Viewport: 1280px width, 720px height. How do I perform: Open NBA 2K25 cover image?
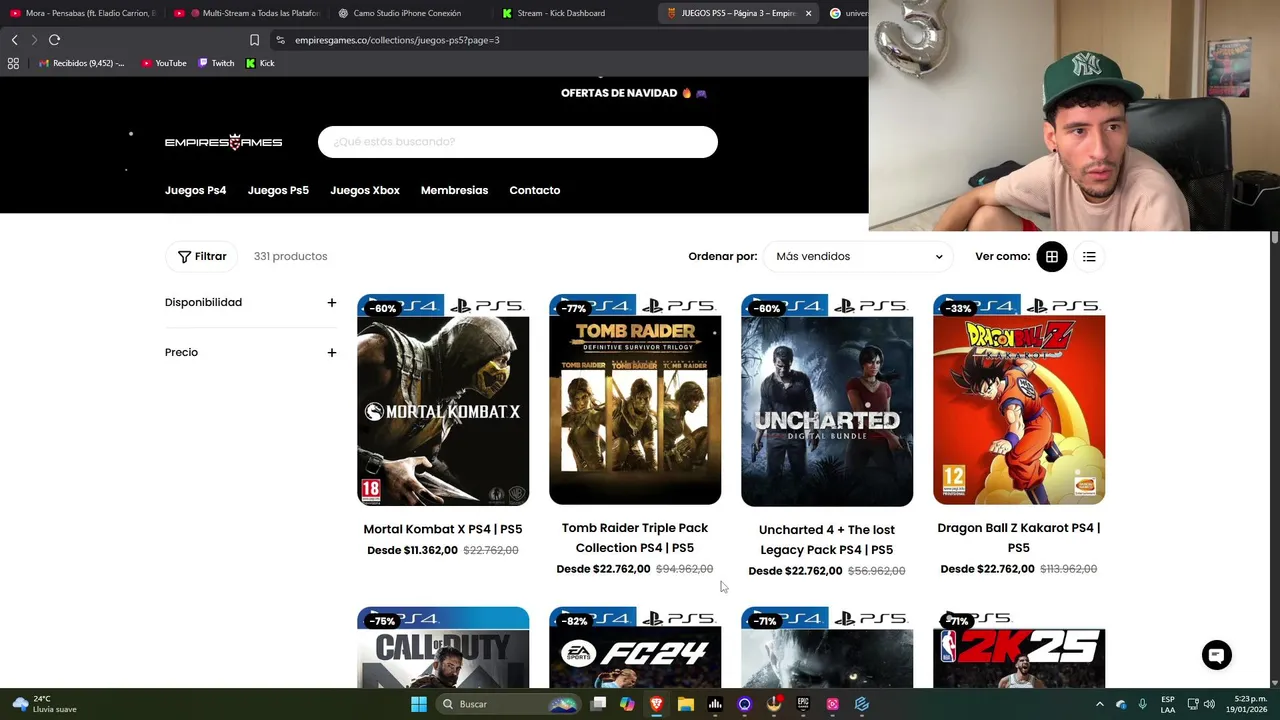[1019, 647]
